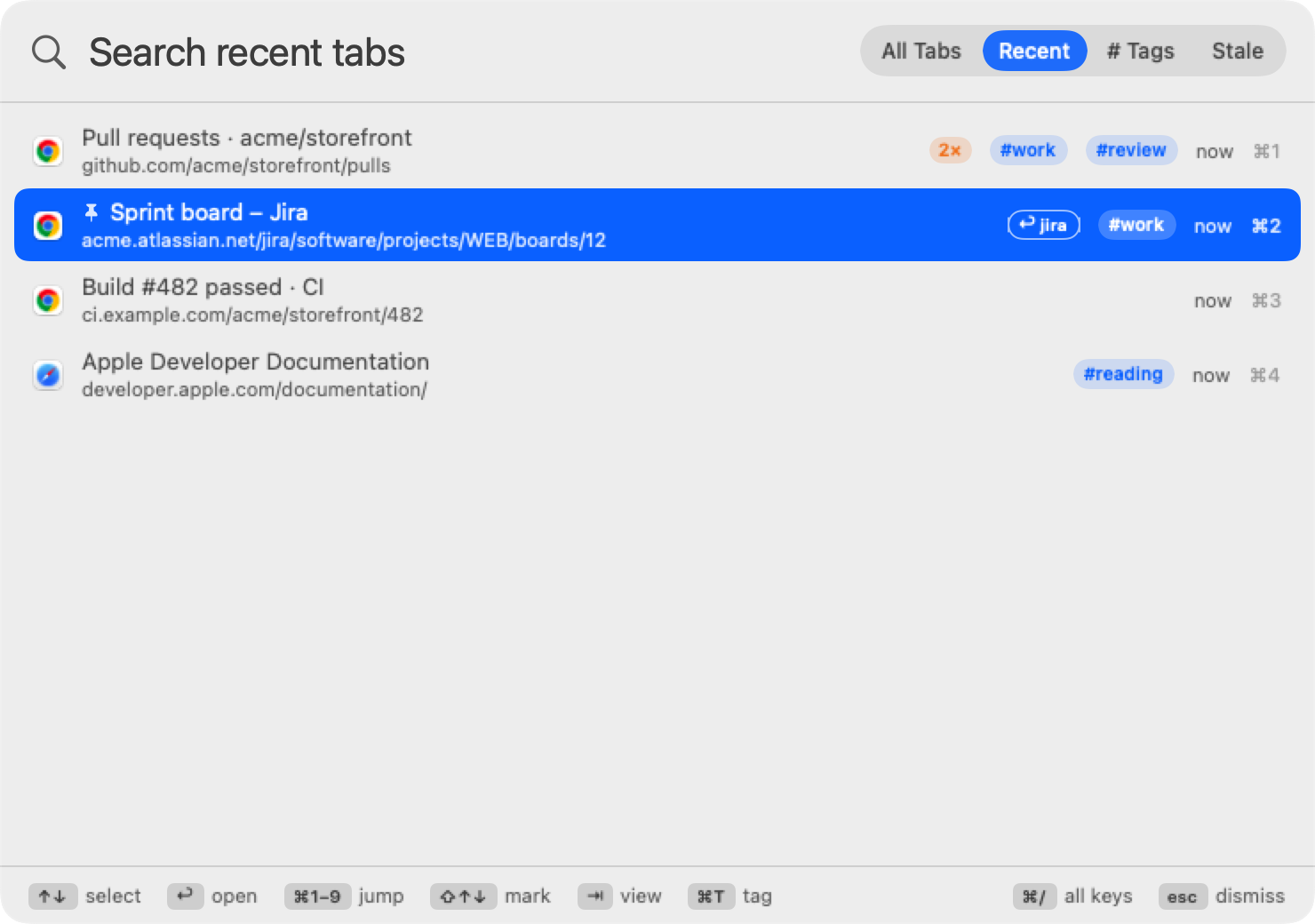
Task: Click #work tag on Sprint board row
Action: (x=1136, y=225)
